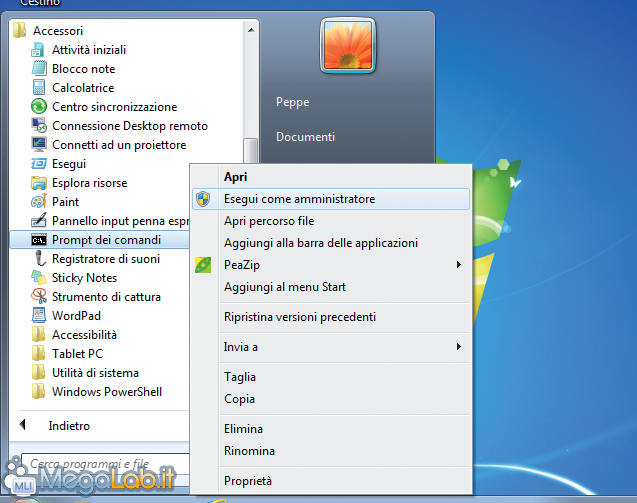This screenshot has height=503, width=637.
Task: Open the Accessori folder icon
Action: [20, 30]
